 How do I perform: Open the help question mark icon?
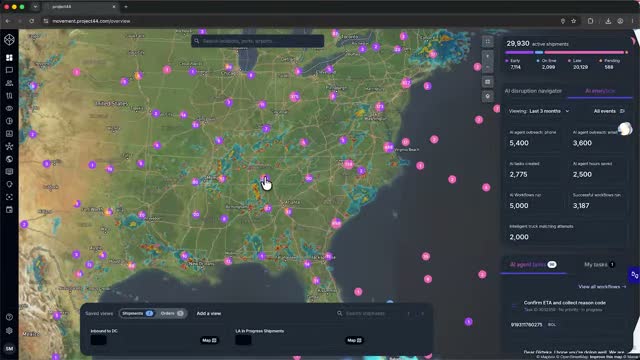(9, 317)
